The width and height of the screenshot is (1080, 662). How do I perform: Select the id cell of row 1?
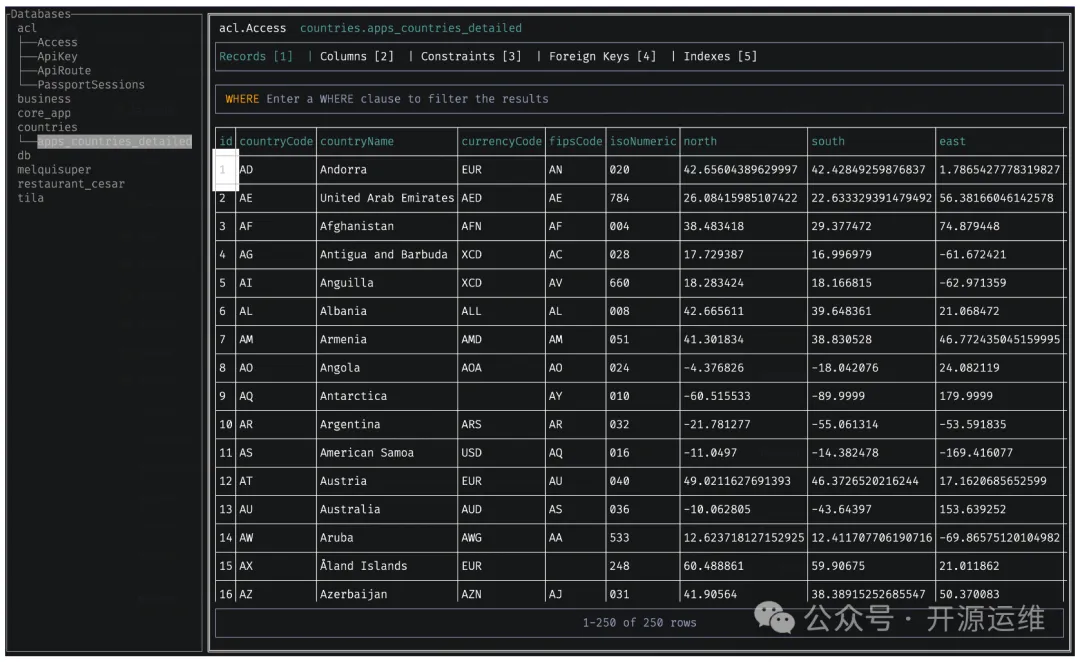point(224,170)
